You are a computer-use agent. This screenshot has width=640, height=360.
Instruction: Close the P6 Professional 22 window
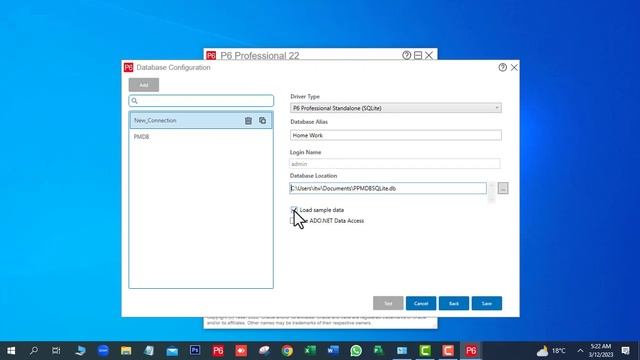click(429, 55)
